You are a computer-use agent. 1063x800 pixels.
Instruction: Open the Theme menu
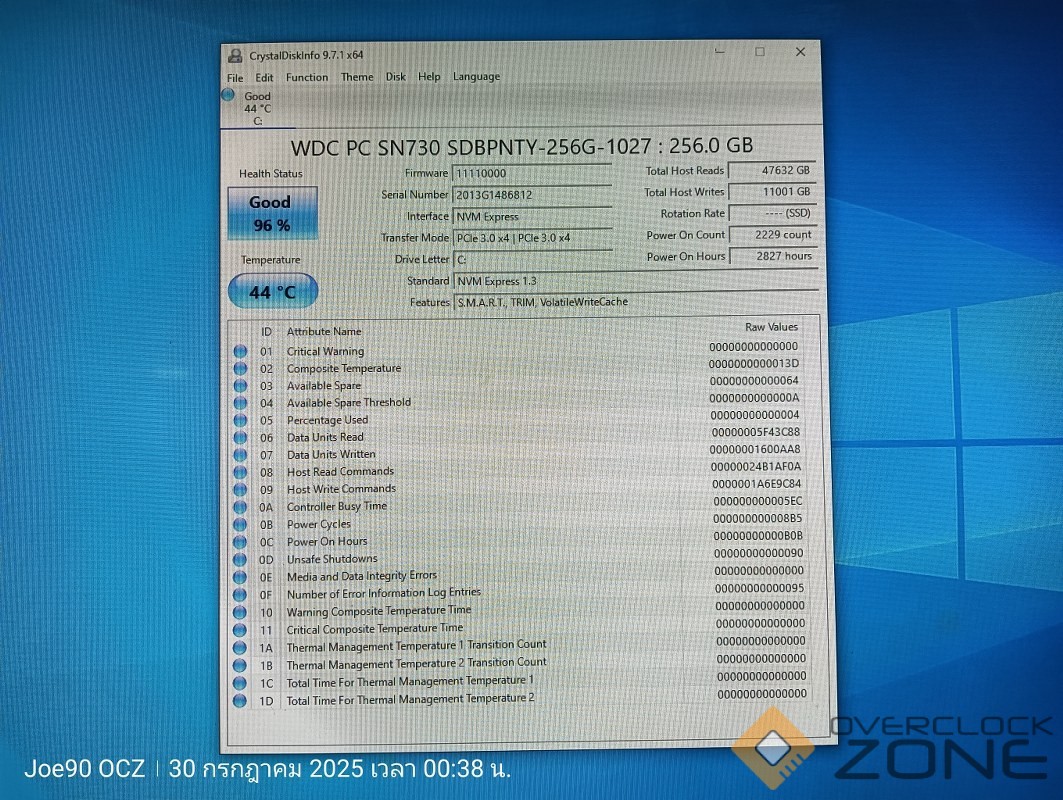coord(357,77)
